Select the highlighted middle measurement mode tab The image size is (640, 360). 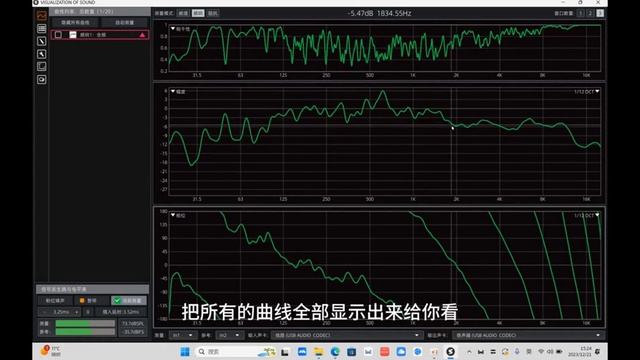pyautogui.click(x=198, y=13)
